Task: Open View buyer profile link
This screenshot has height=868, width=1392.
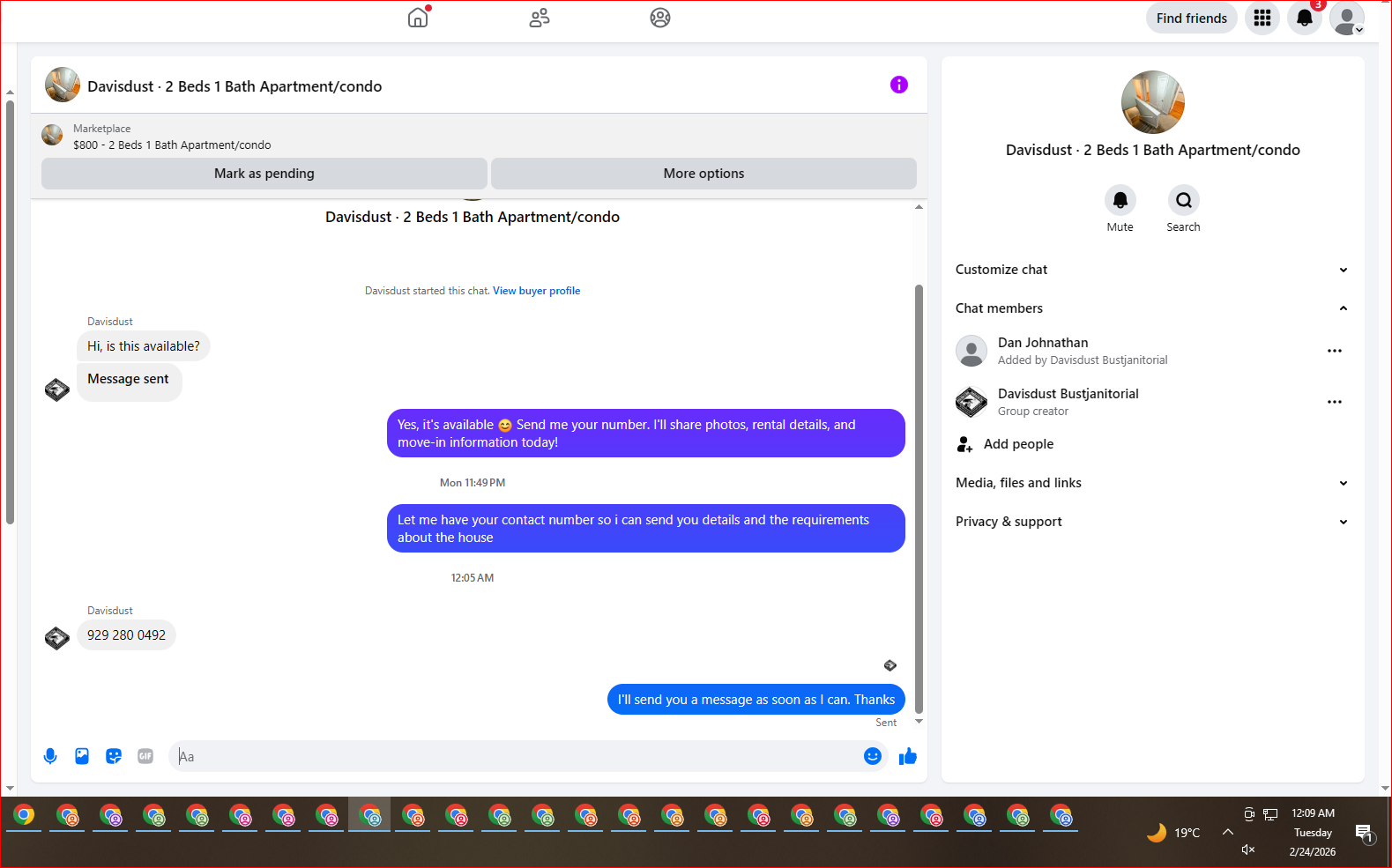Action: point(536,291)
